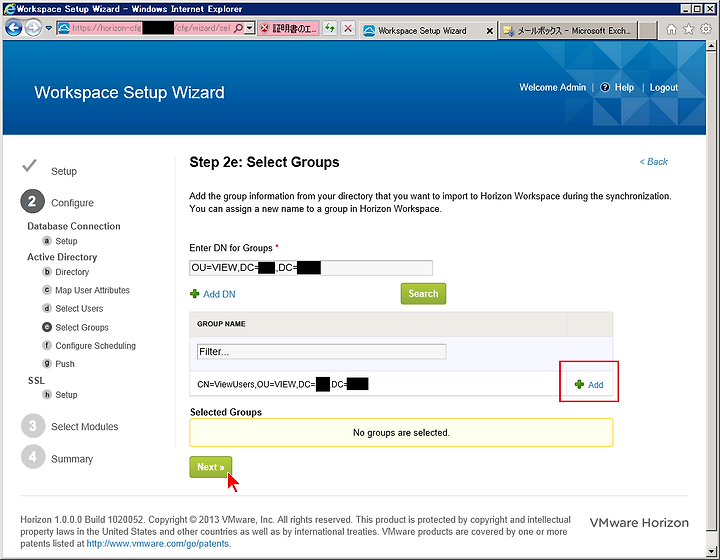Open a new blank tab

pyautogui.click(x=647, y=31)
